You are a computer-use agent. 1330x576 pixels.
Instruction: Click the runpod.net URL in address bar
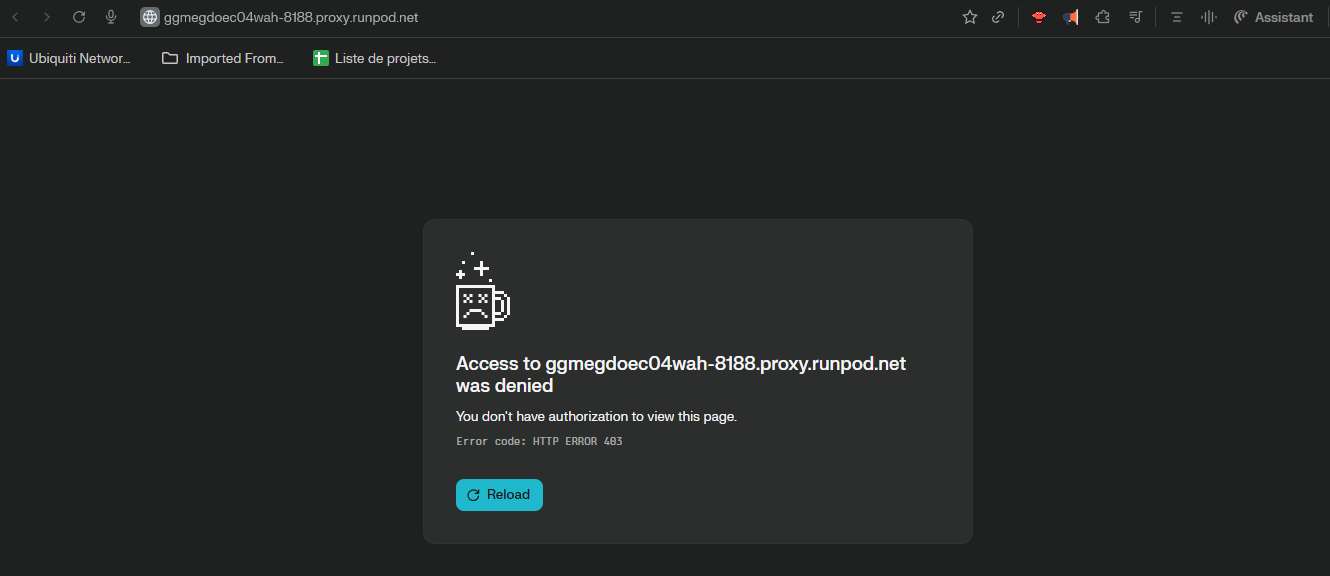pyautogui.click(x=291, y=17)
